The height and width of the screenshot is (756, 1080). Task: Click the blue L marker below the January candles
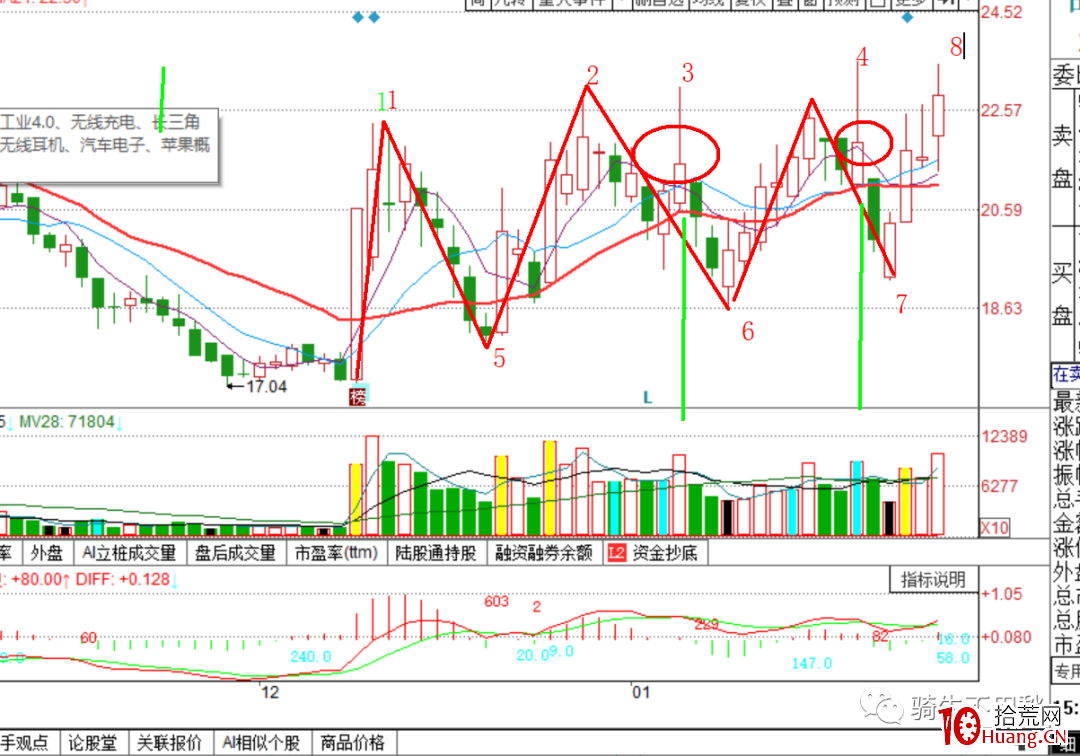pos(647,397)
